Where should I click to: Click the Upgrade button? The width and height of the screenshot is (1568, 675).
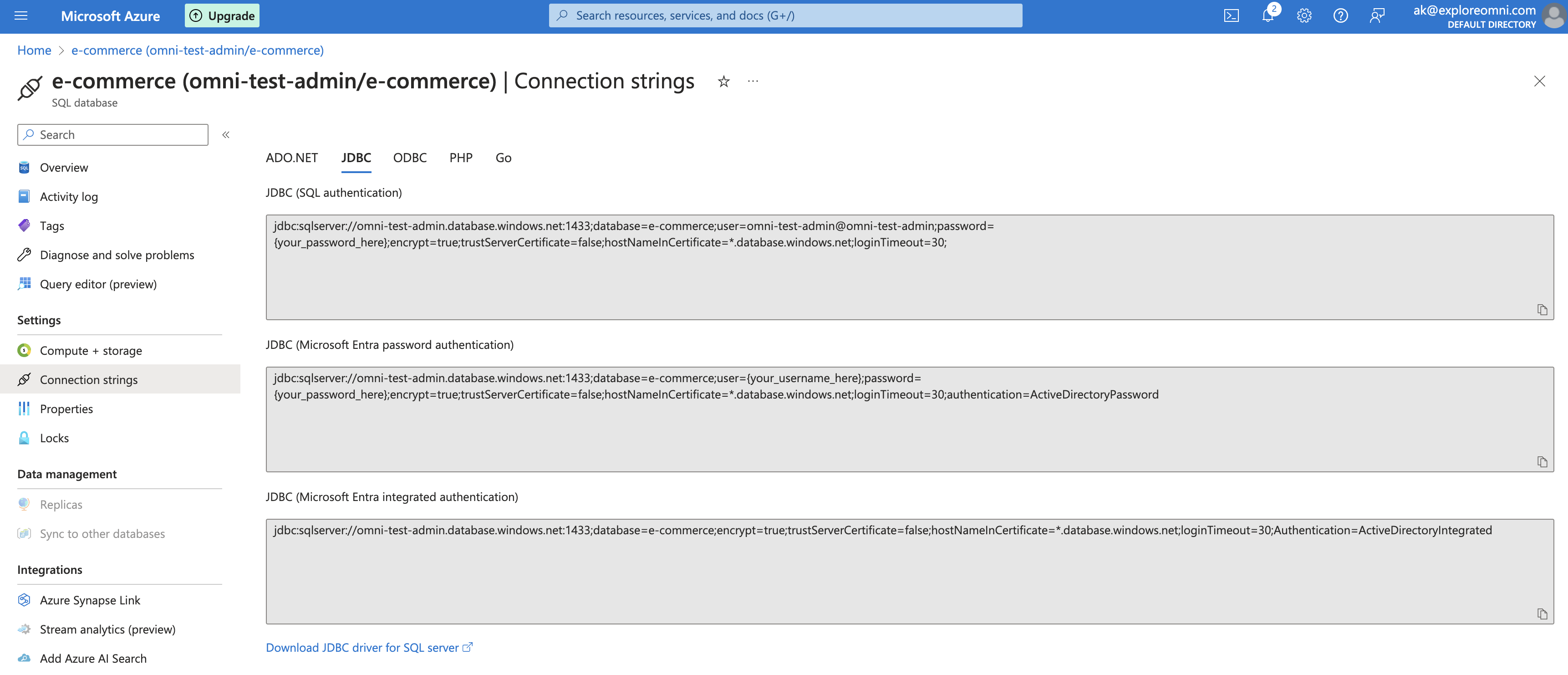(x=222, y=15)
